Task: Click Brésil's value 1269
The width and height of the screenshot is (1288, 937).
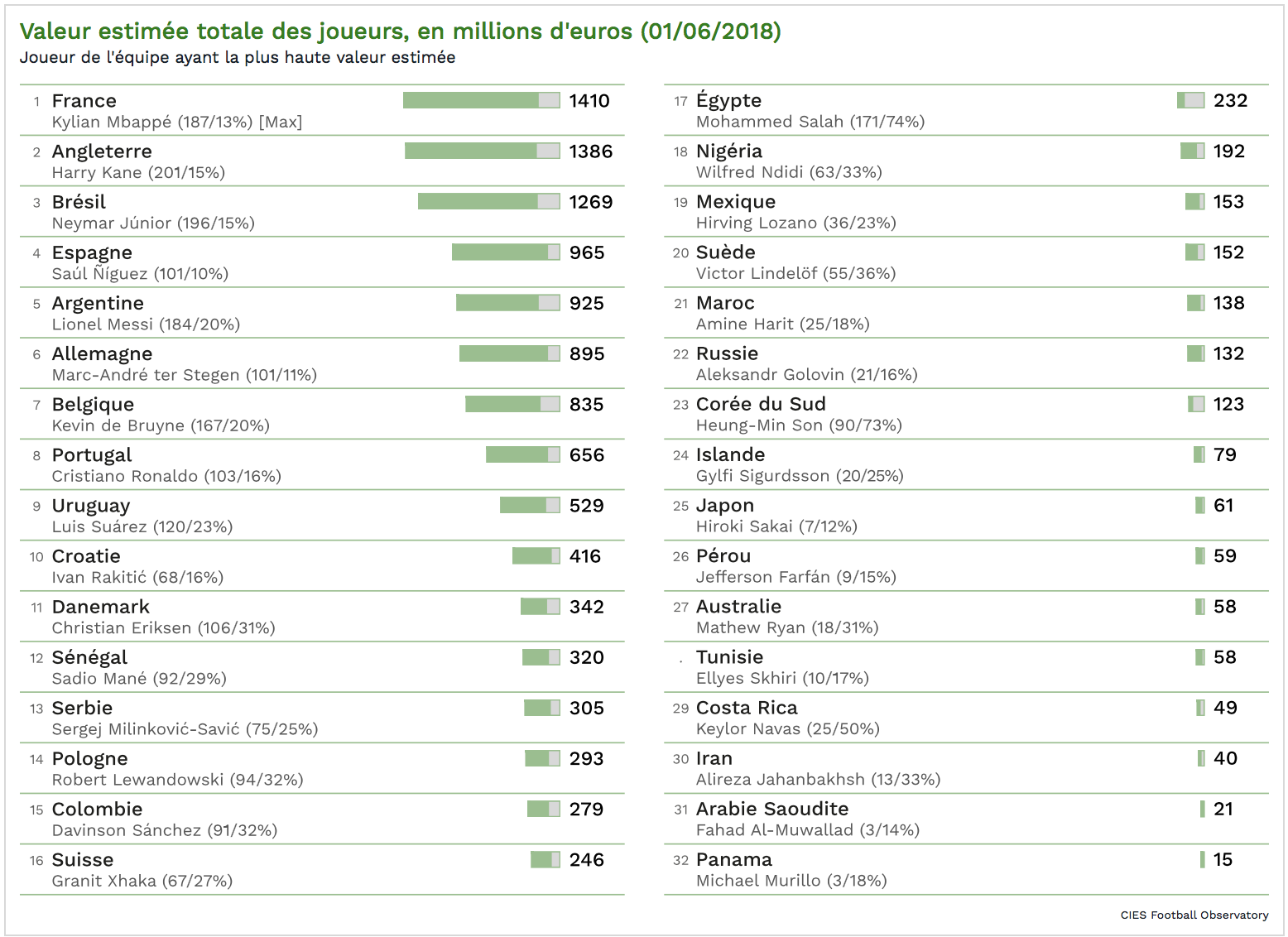Action: point(590,202)
